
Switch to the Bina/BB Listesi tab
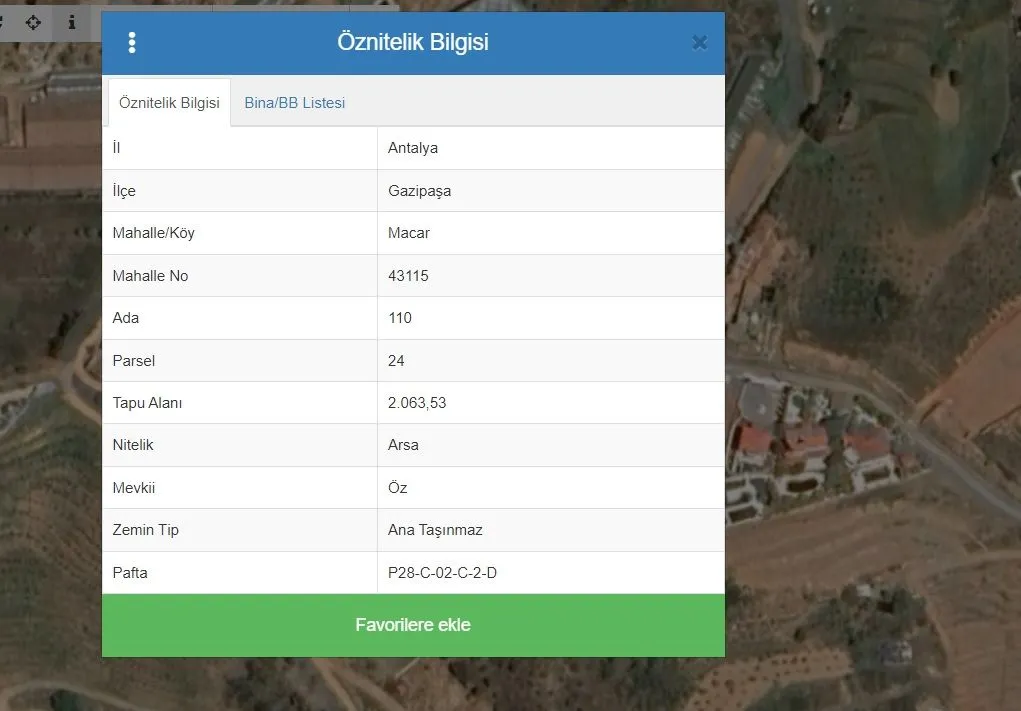pyautogui.click(x=294, y=103)
